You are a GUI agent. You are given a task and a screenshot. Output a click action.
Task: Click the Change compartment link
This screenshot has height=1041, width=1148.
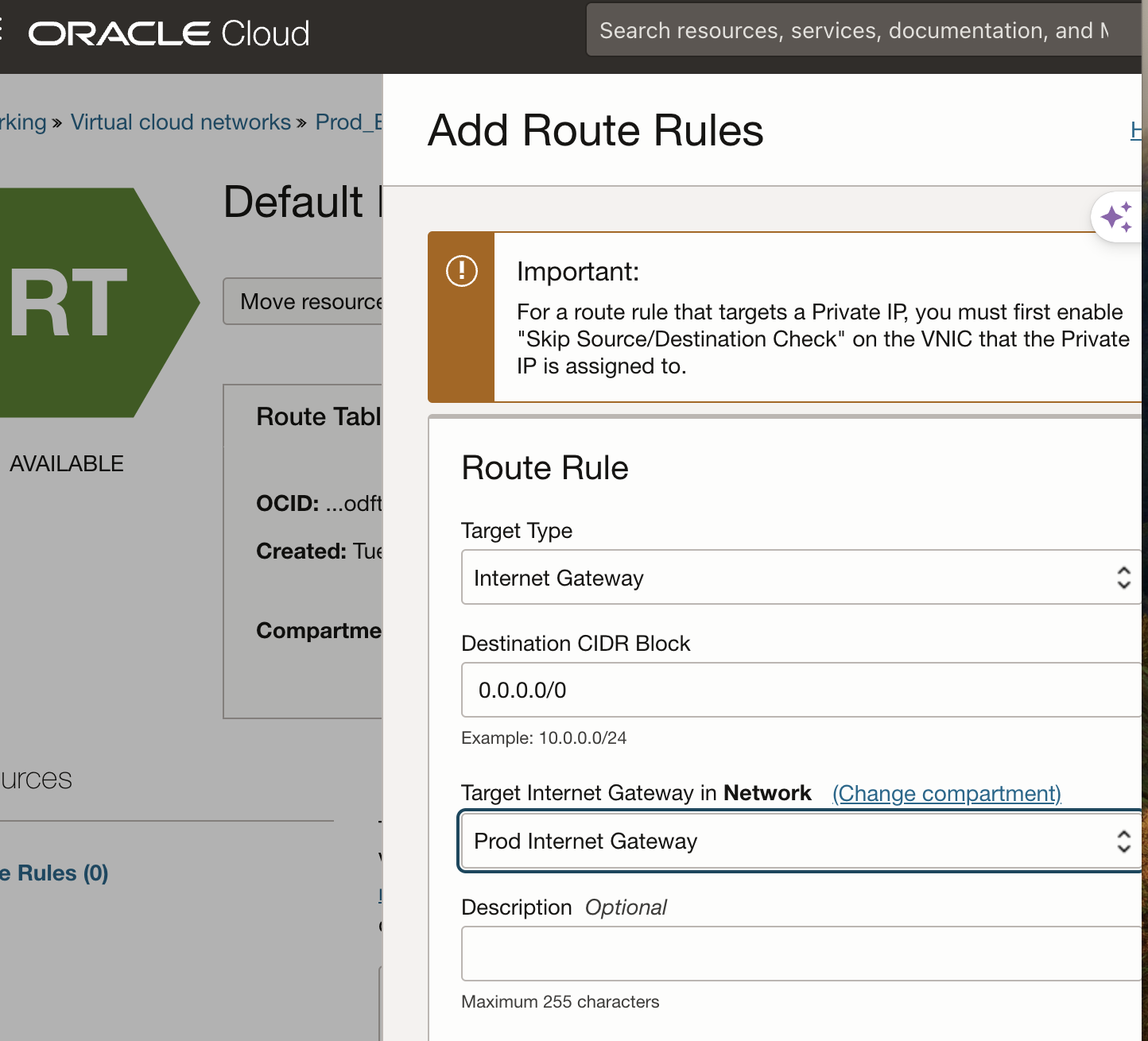pyautogui.click(x=946, y=793)
